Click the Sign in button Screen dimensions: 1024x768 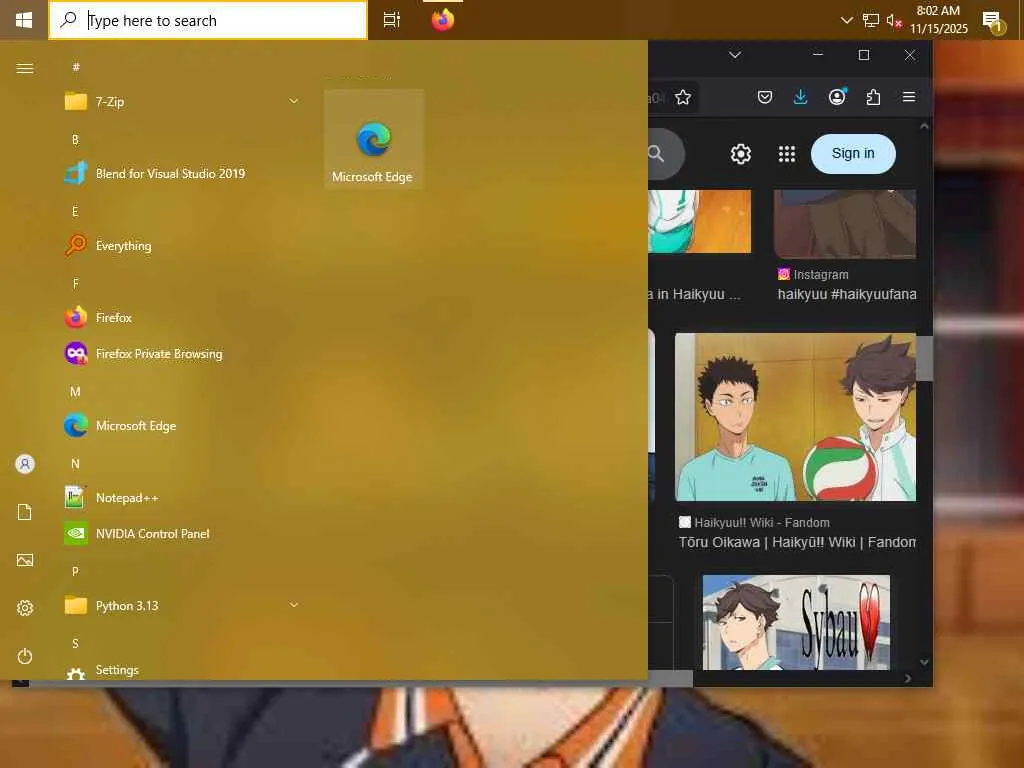coord(853,153)
